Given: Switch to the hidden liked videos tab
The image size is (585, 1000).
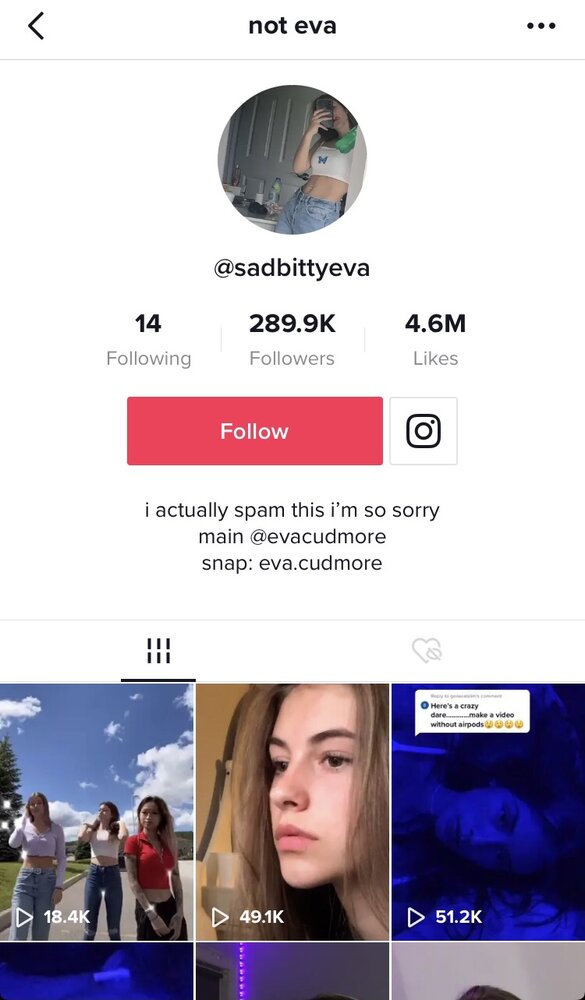Looking at the screenshot, I should click(x=427, y=651).
